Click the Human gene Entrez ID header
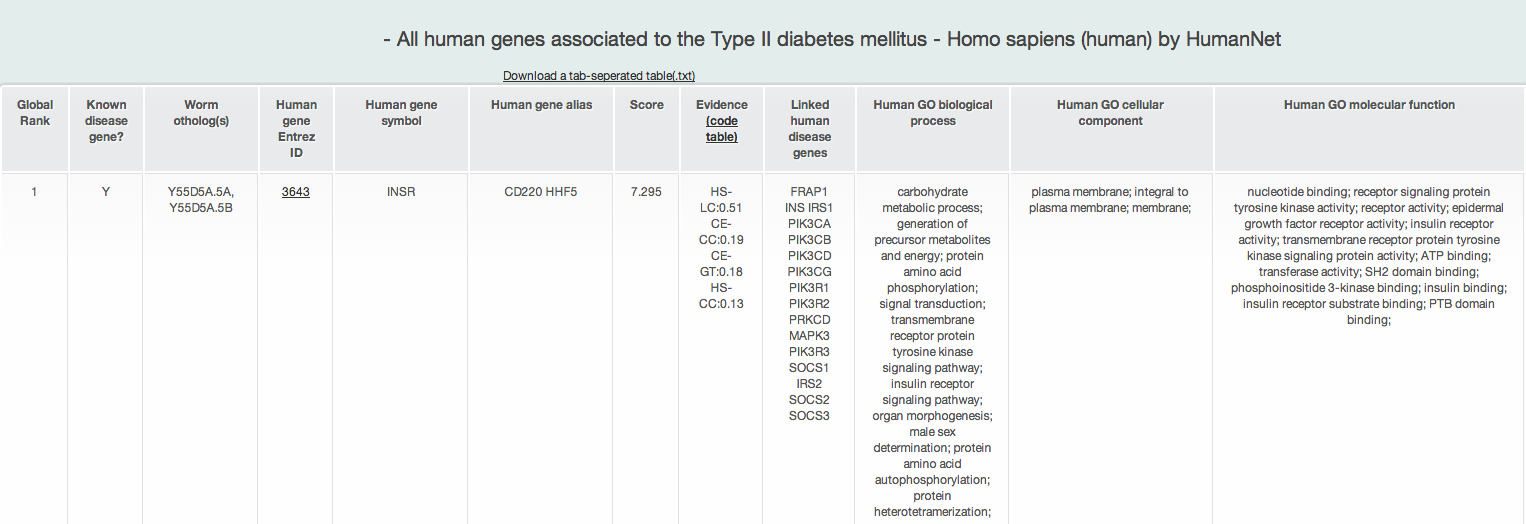This screenshot has width=1526, height=524. pos(296,129)
